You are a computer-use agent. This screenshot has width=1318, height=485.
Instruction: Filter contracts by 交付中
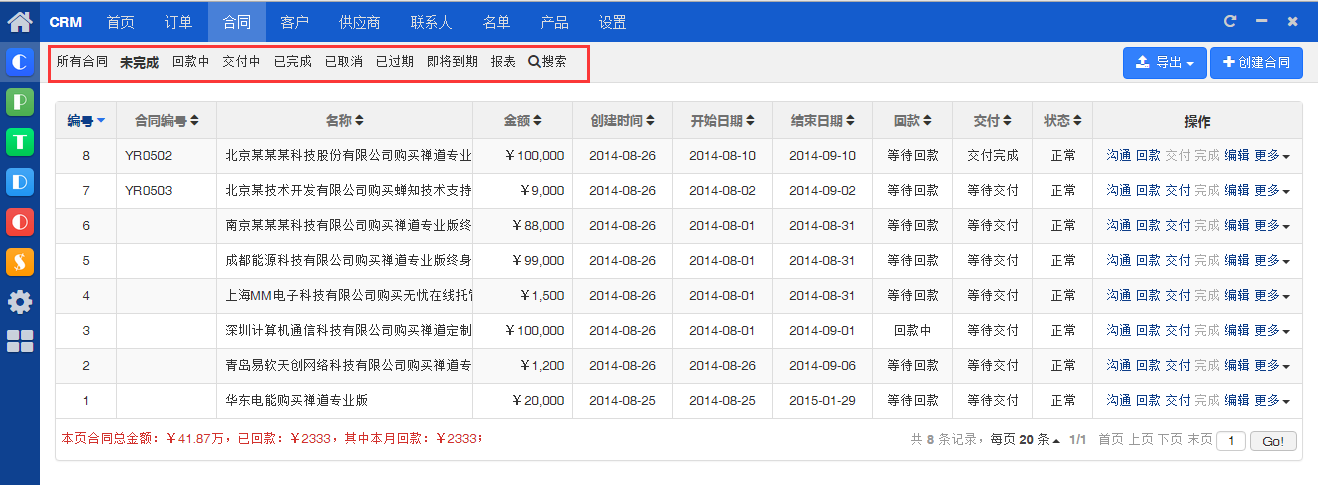click(x=242, y=62)
